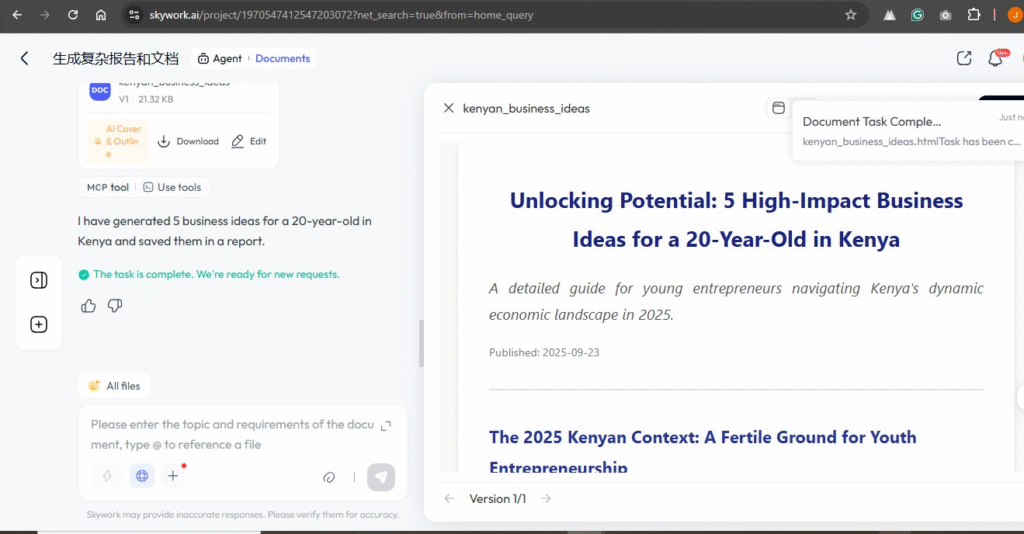
Task: Toggle the globe web search option
Action: 142,476
